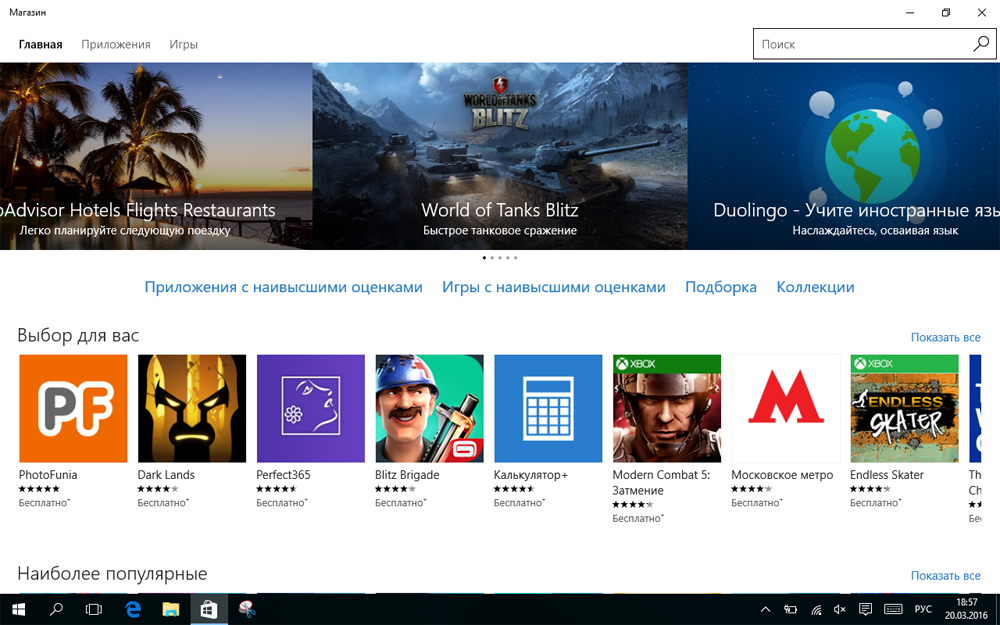1000x625 pixels.
Task: Open the PhotoFunia app icon
Action: [x=73, y=408]
